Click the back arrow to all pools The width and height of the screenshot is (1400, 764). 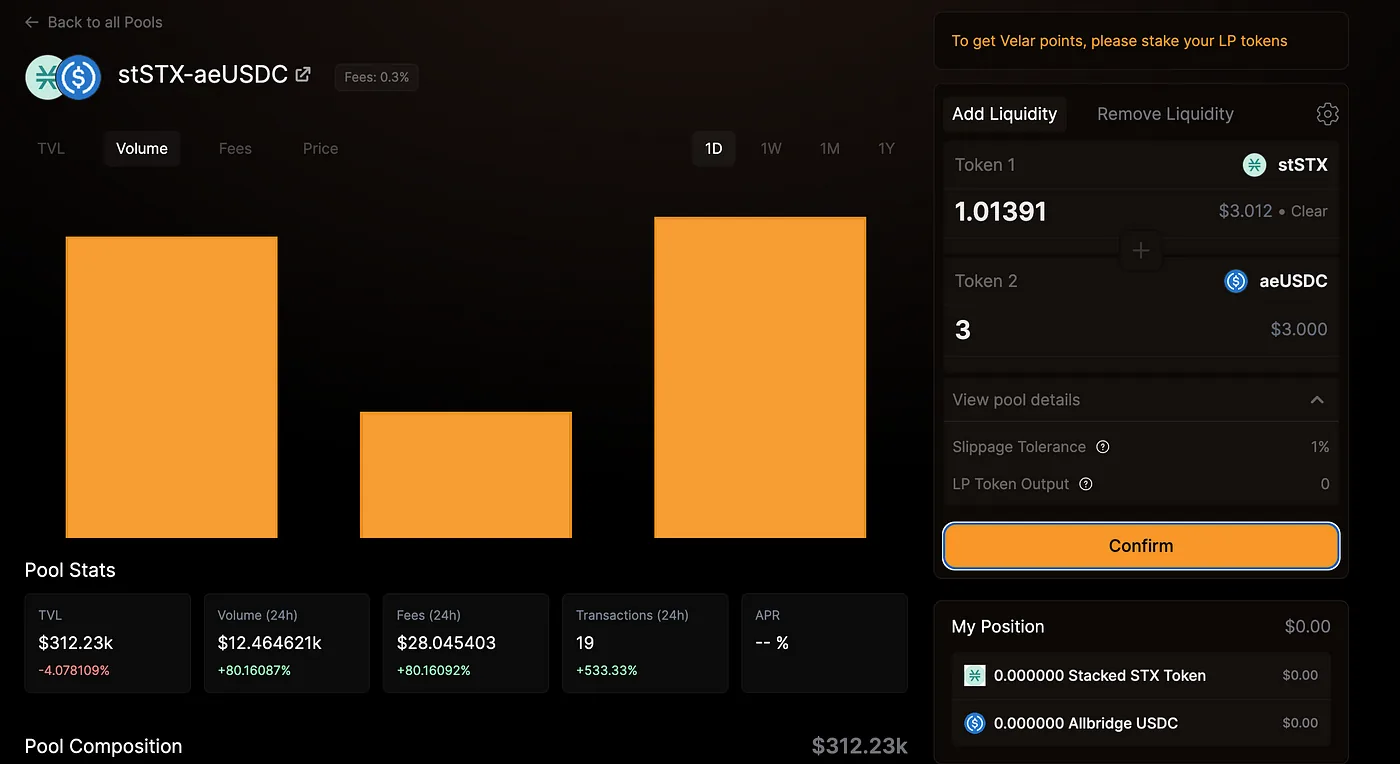point(32,22)
